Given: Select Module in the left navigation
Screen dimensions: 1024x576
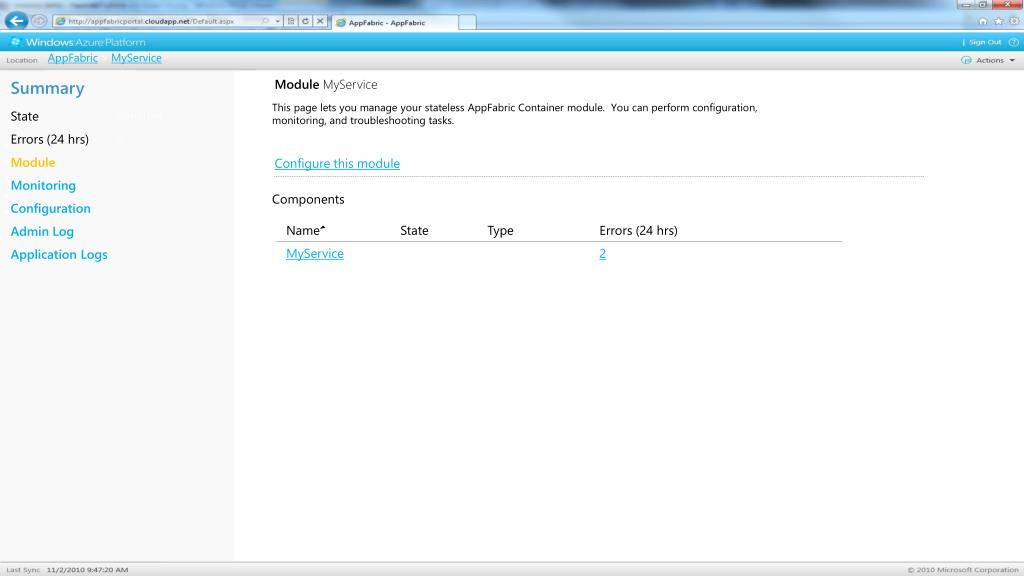Looking at the screenshot, I should point(33,163).
